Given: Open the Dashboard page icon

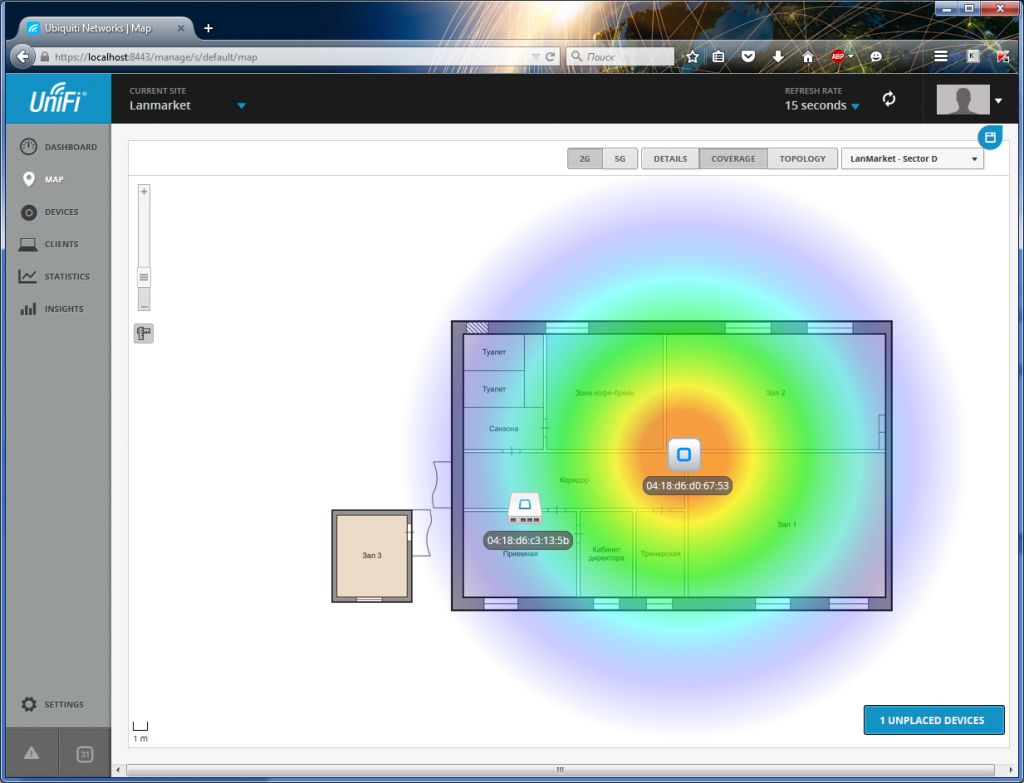Looking at the screenshot, I should 29,147.
